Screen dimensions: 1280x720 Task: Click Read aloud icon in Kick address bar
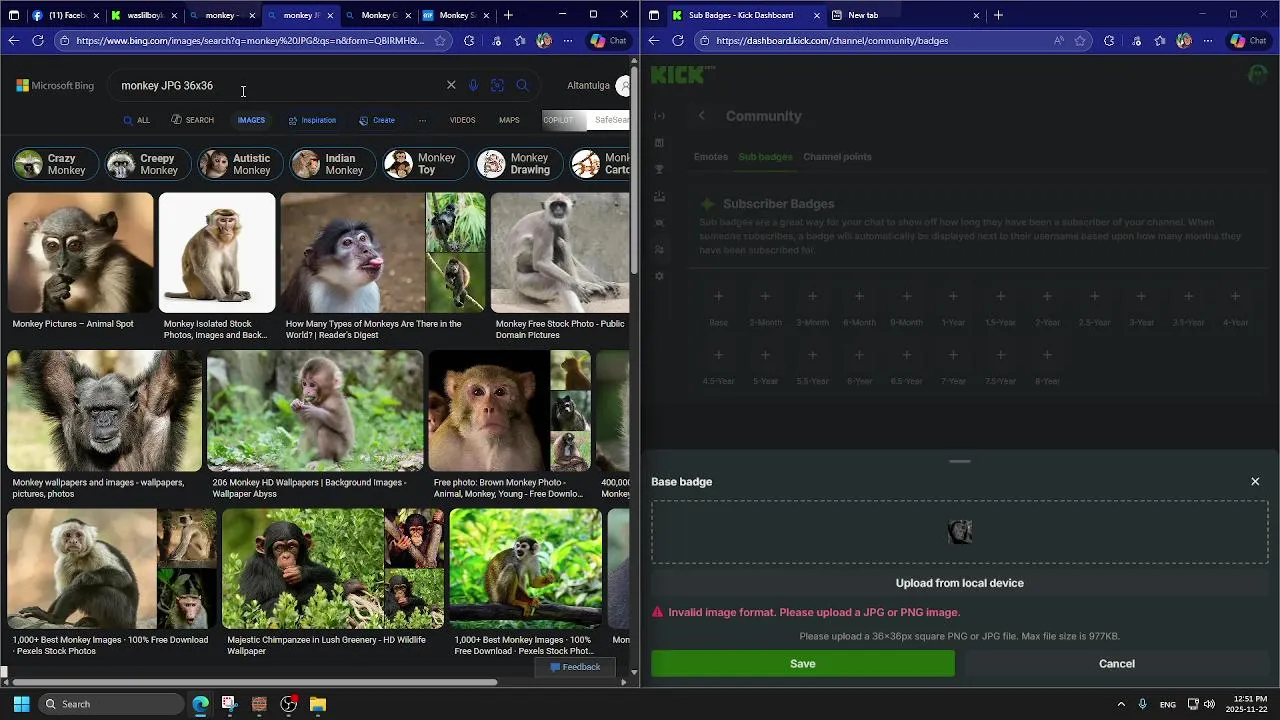1058,41
